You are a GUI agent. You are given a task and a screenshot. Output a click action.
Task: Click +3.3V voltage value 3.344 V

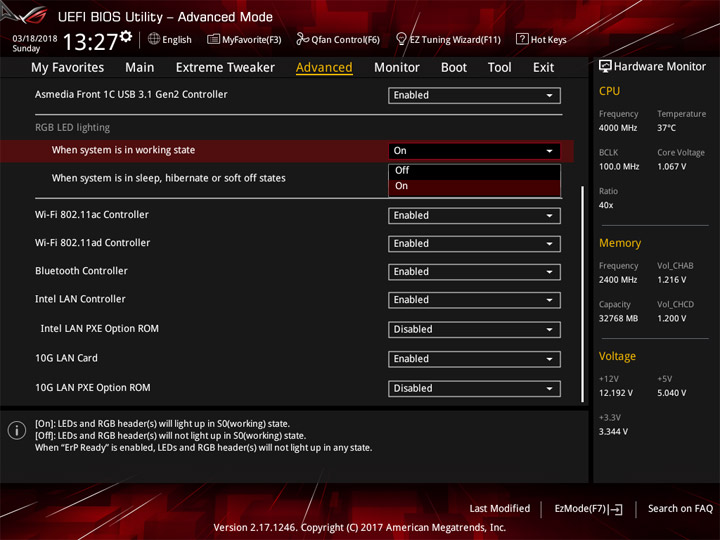tap(613, 432)
